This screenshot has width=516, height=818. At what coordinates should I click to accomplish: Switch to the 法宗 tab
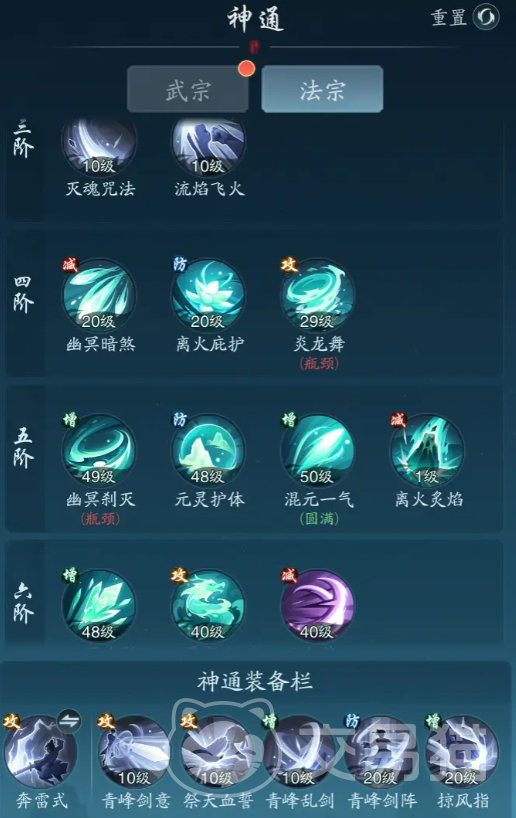[322, 89]
